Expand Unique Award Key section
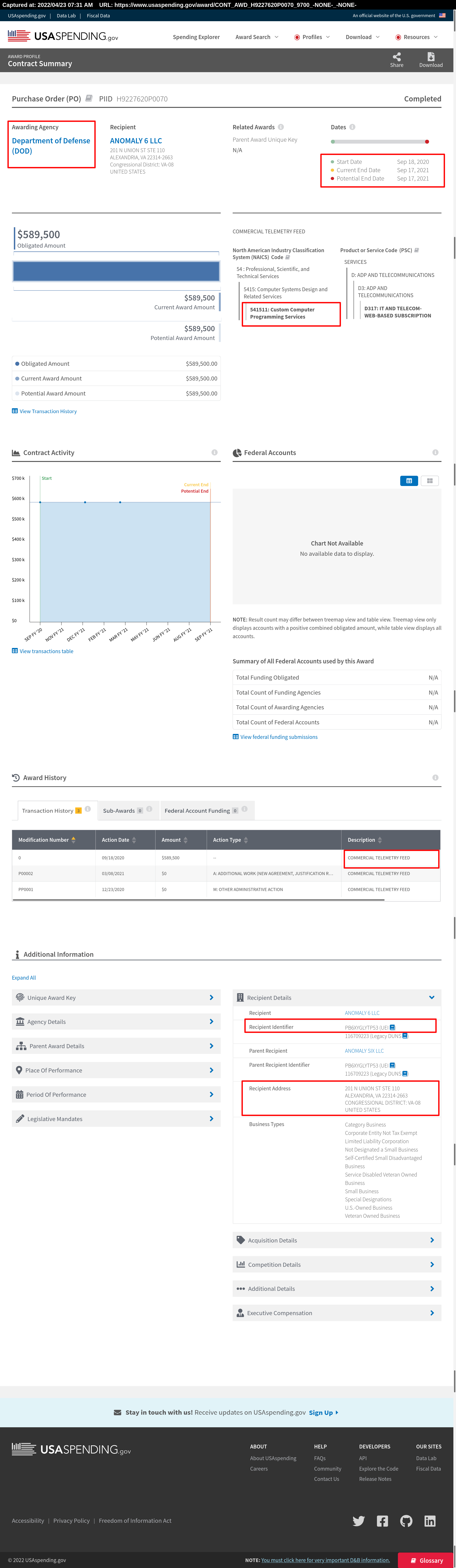 [x=116, y=998]
